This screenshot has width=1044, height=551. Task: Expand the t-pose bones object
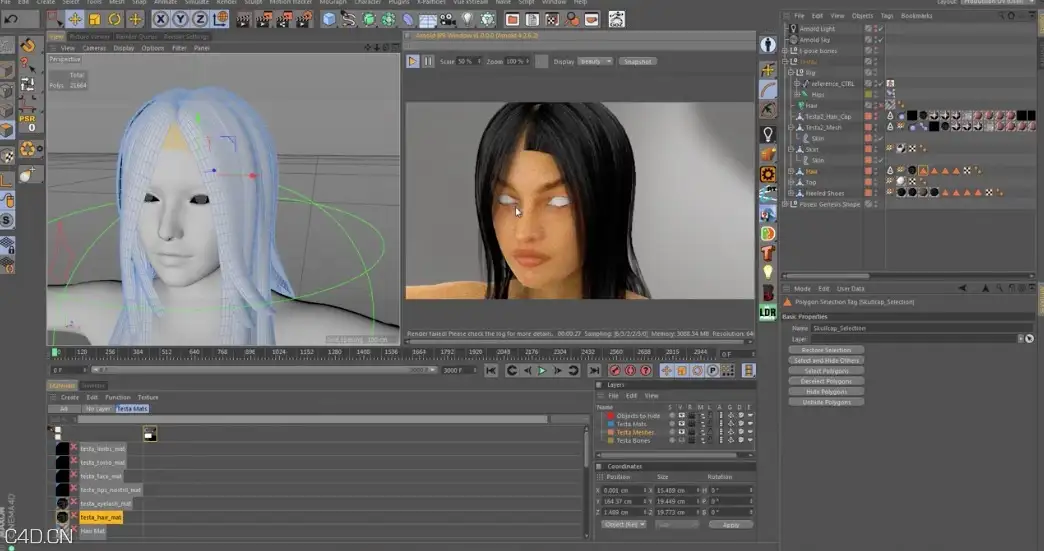click(x=785, y=51)
